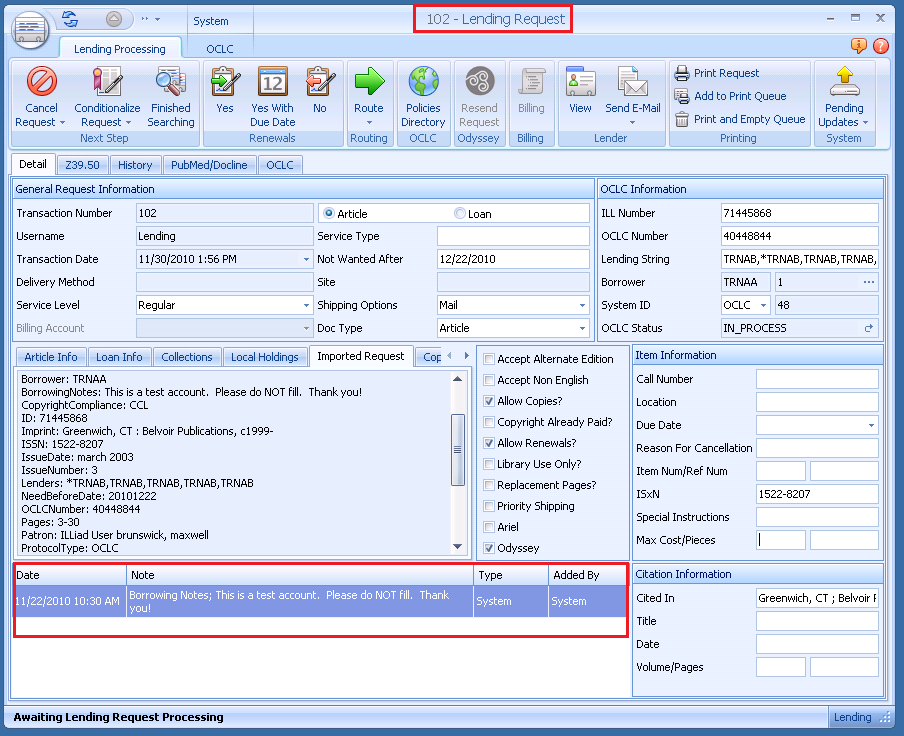Click the green Route arrow icon

[369, 82]
